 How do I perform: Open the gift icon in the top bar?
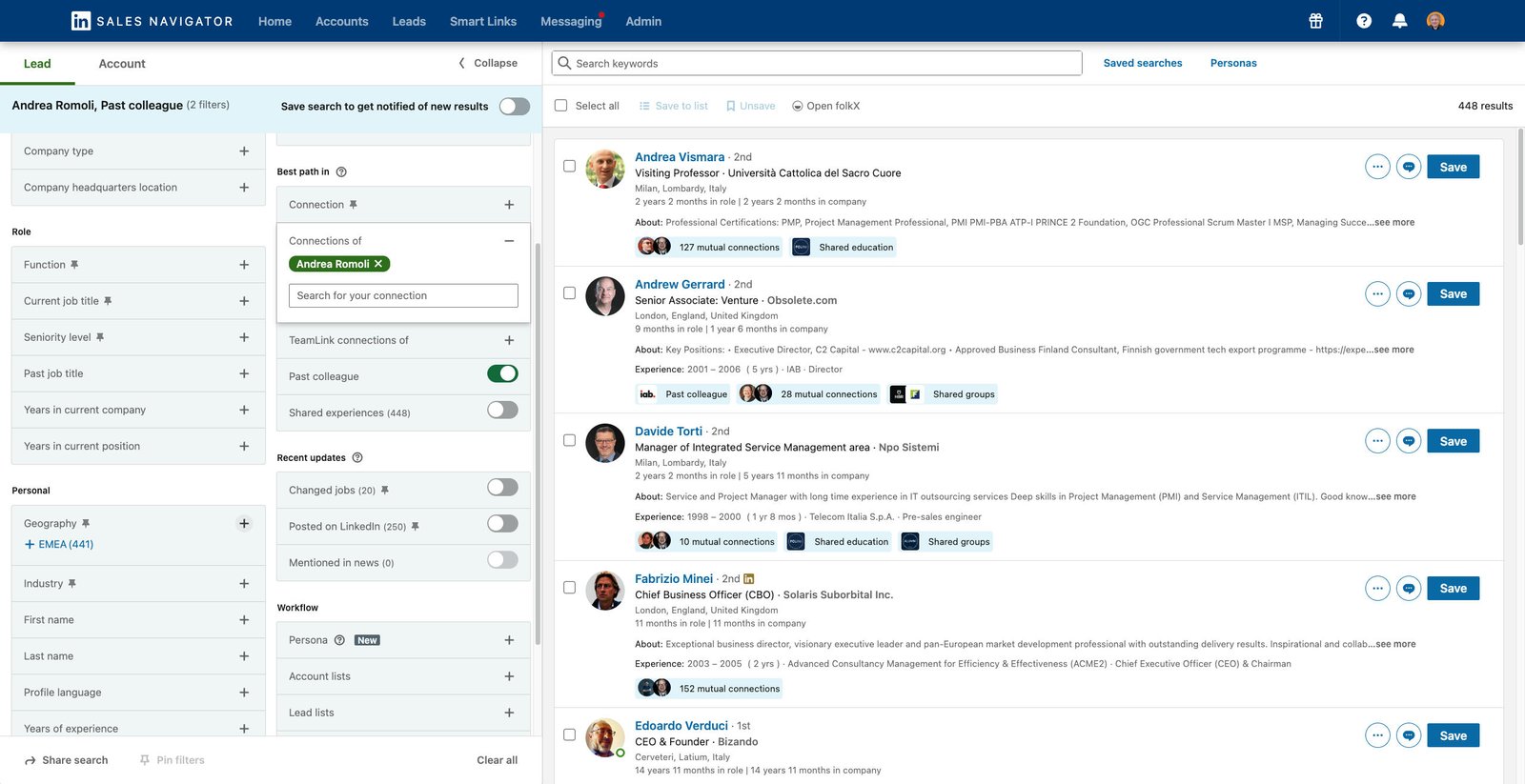point(1315,21)
